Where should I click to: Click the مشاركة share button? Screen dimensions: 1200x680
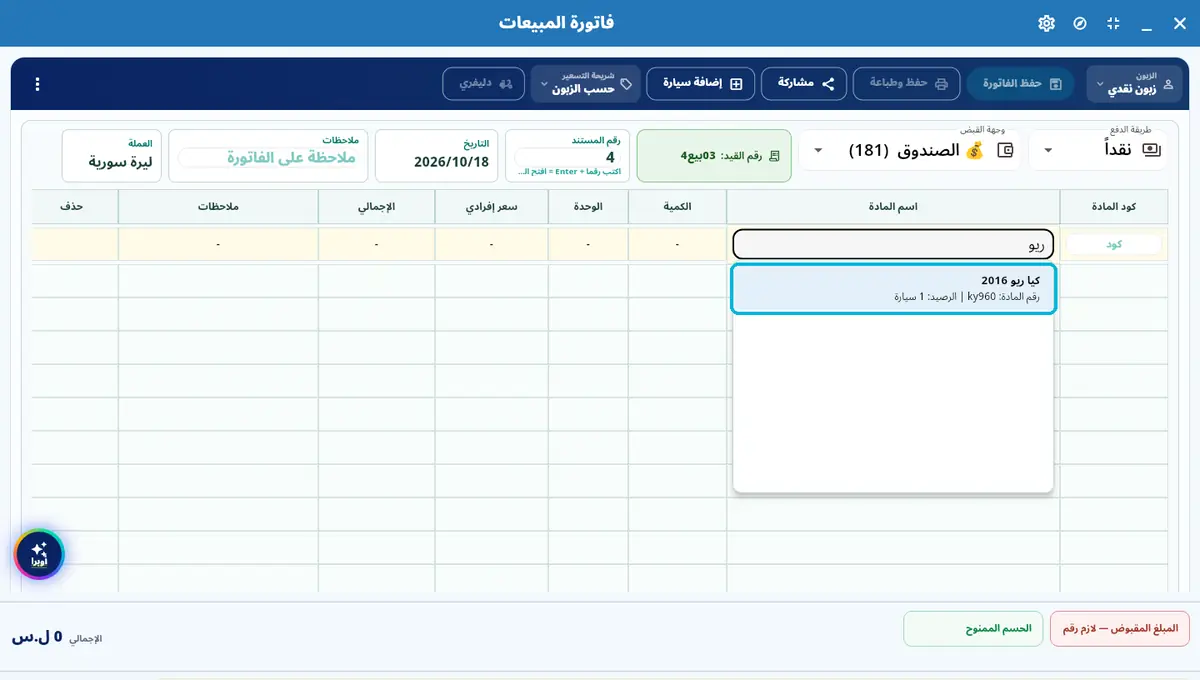point(804,84)
